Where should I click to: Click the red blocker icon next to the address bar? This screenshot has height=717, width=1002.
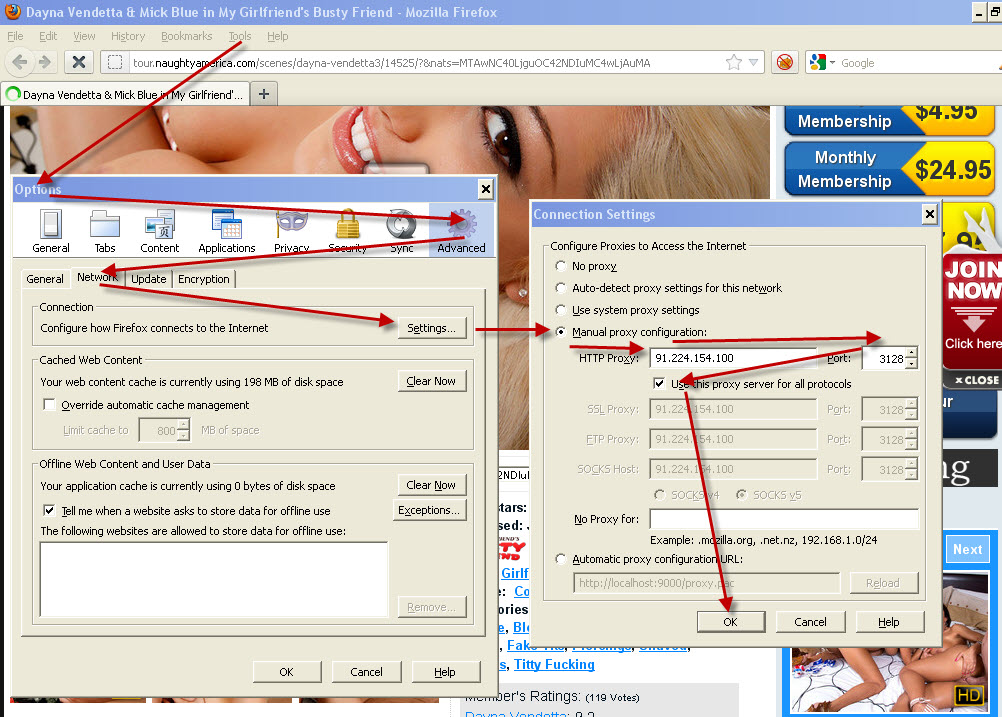[x=785, y=63]
